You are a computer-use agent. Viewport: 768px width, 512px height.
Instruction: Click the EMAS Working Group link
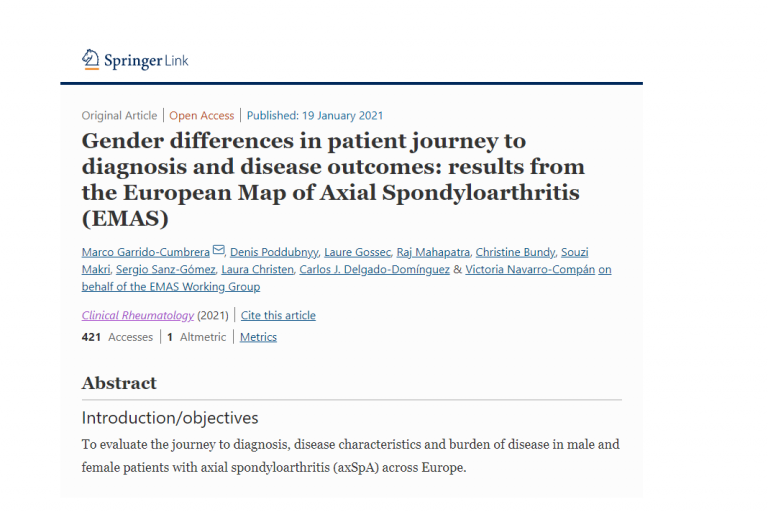pos(170,287)
